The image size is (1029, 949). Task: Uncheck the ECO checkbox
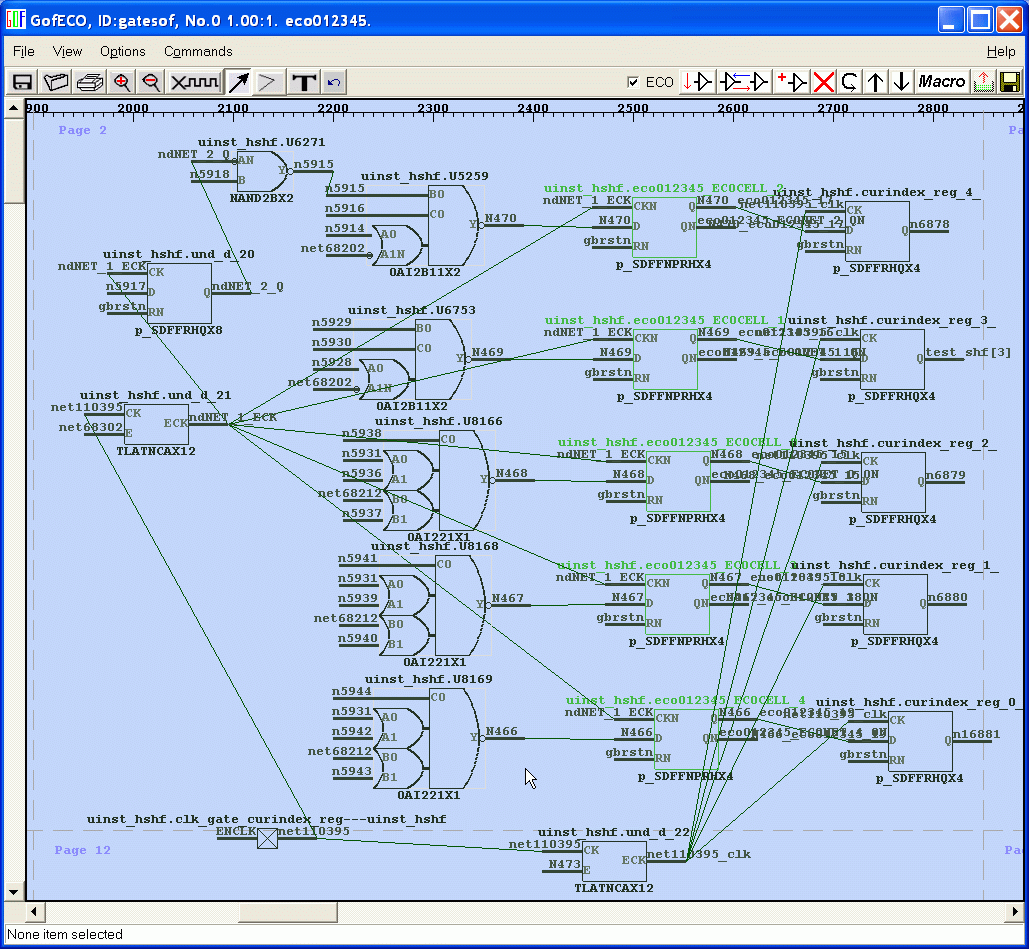pos(632,82)
